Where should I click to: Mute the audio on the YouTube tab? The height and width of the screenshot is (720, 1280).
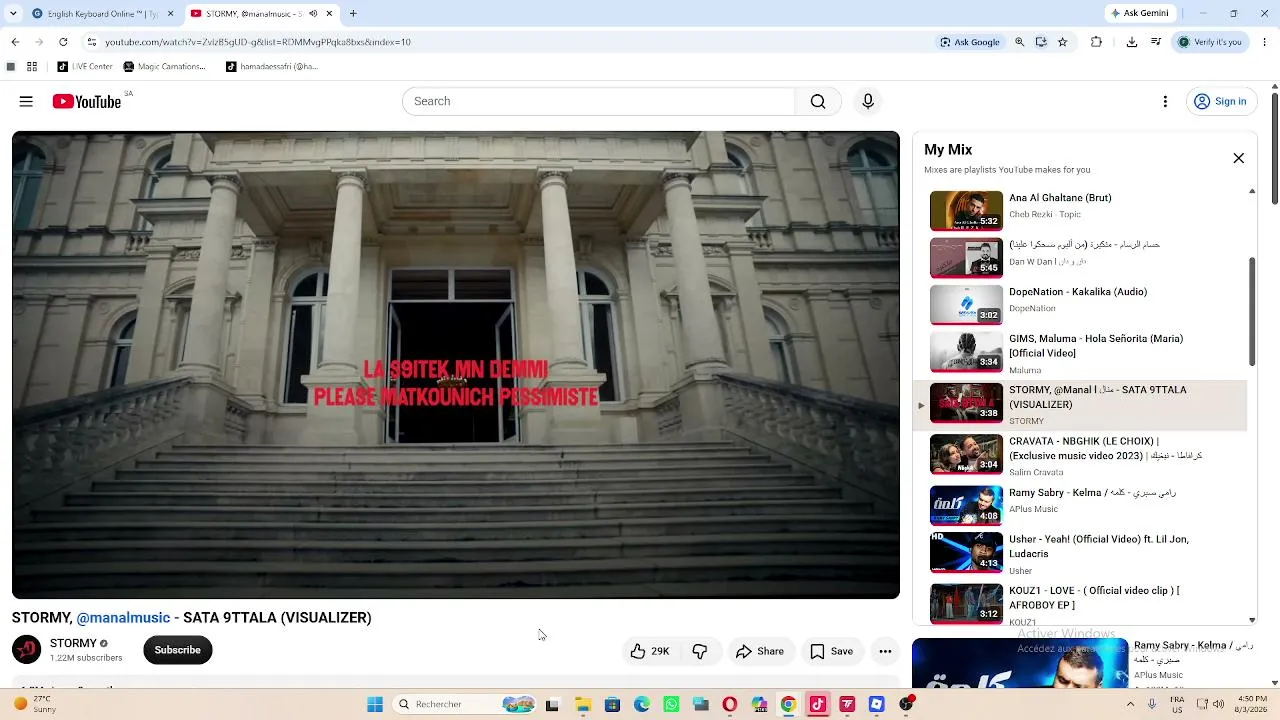313,14
